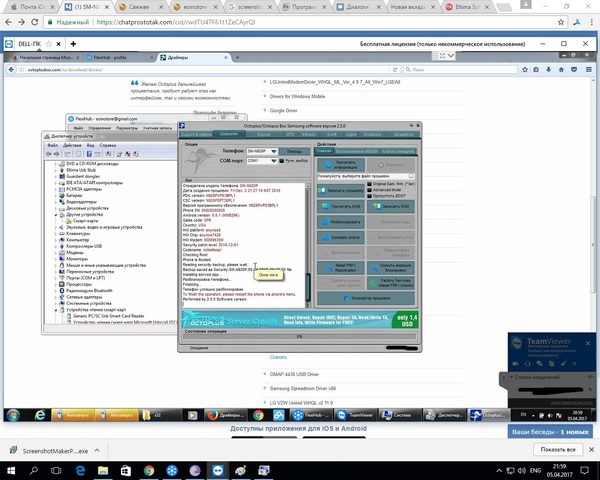
Task: Open Ваши беседы chat bar
Action: 550,432
